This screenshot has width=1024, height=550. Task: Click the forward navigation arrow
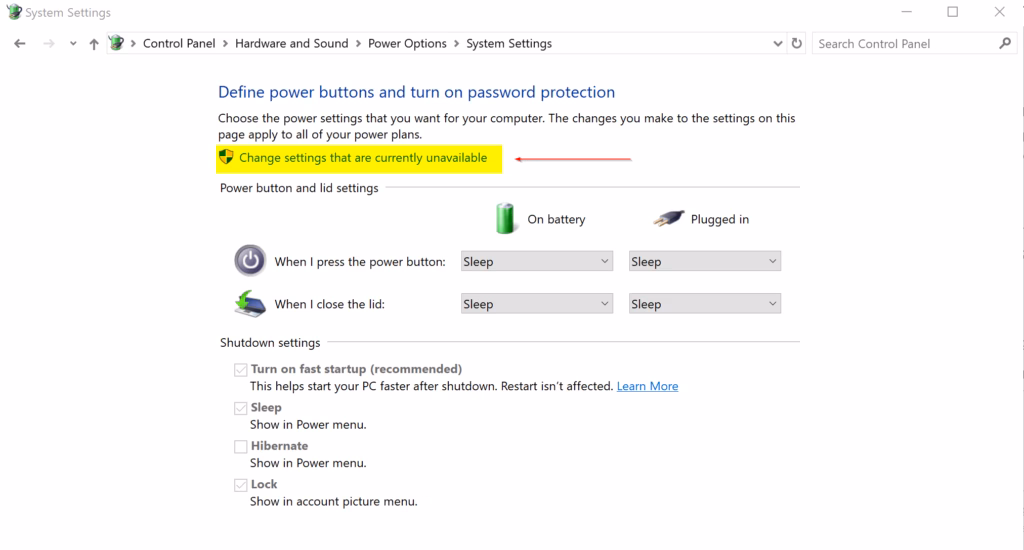[49, 44]
